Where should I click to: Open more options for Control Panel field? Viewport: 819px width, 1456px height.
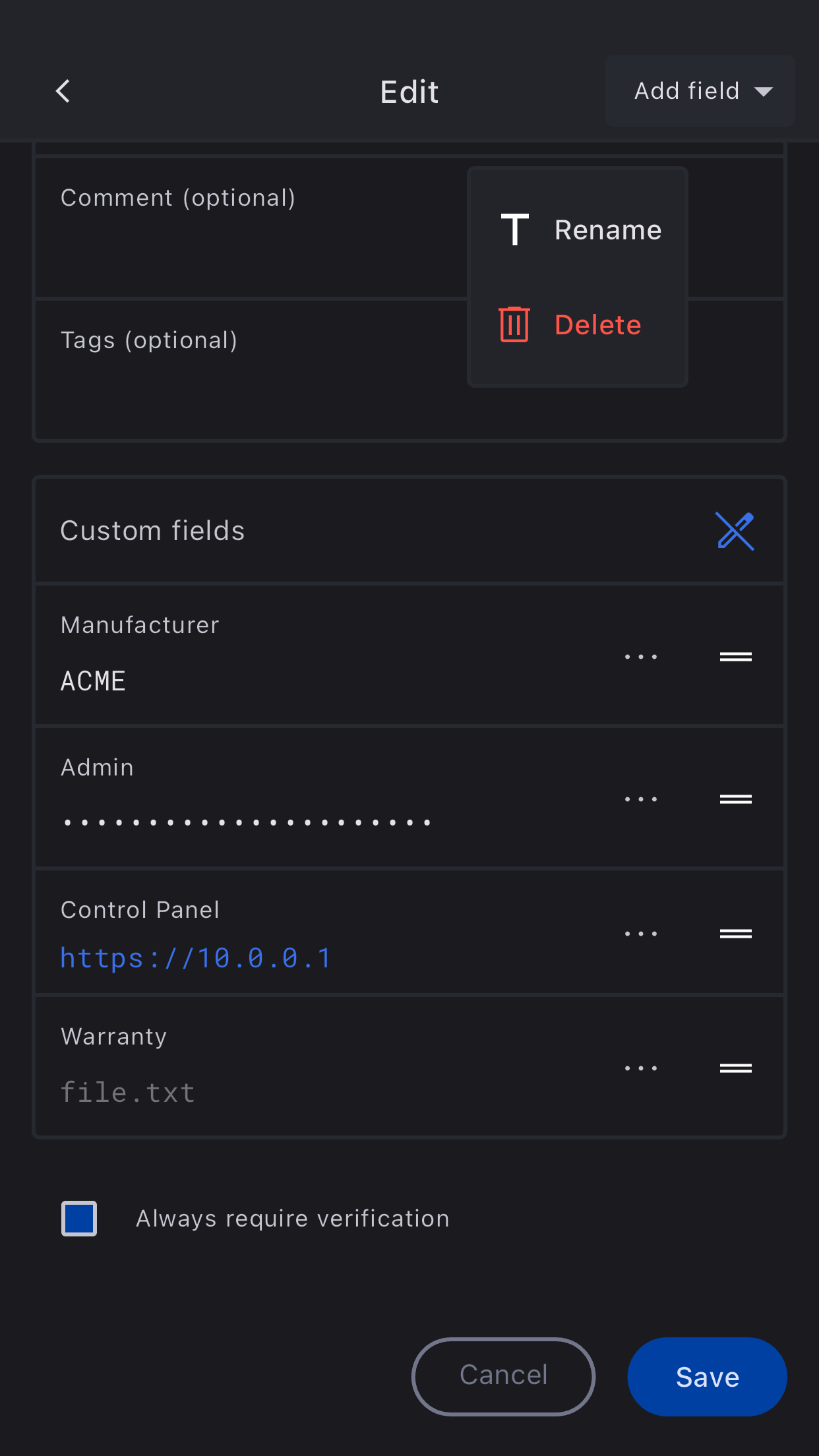coord(641,934)
